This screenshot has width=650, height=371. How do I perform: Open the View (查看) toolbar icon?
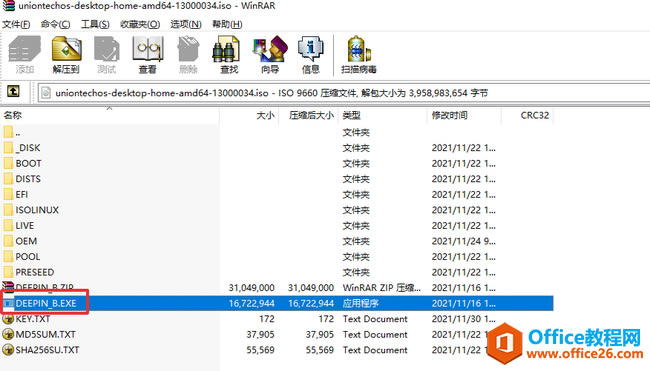[148, 55]
